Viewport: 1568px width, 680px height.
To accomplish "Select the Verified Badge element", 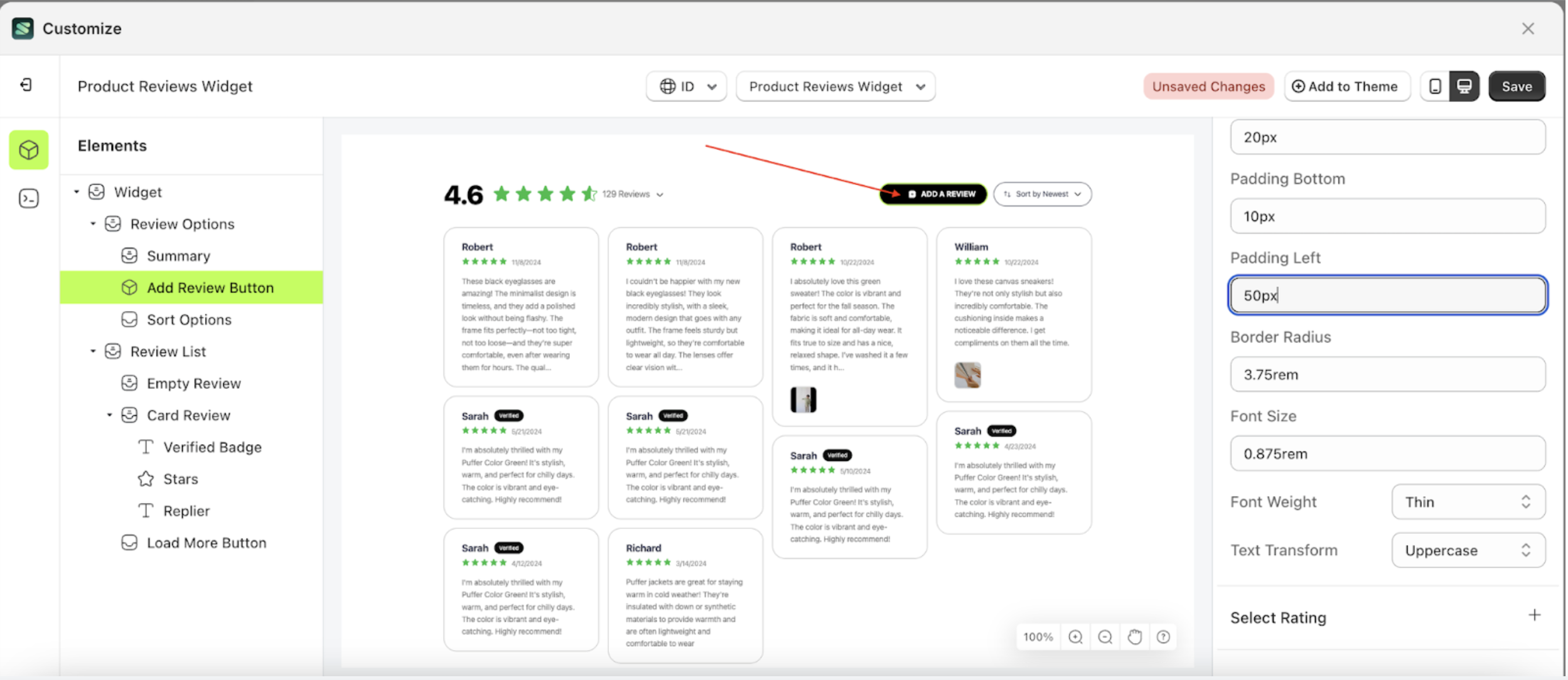I will point(212,447).
